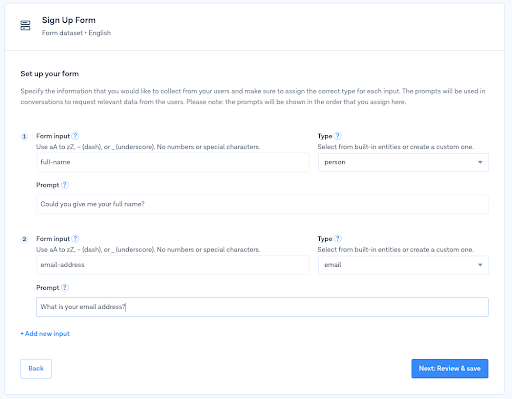Open the person type dropdown
This screenshot has width=512, height=399.
pos(403,162)
